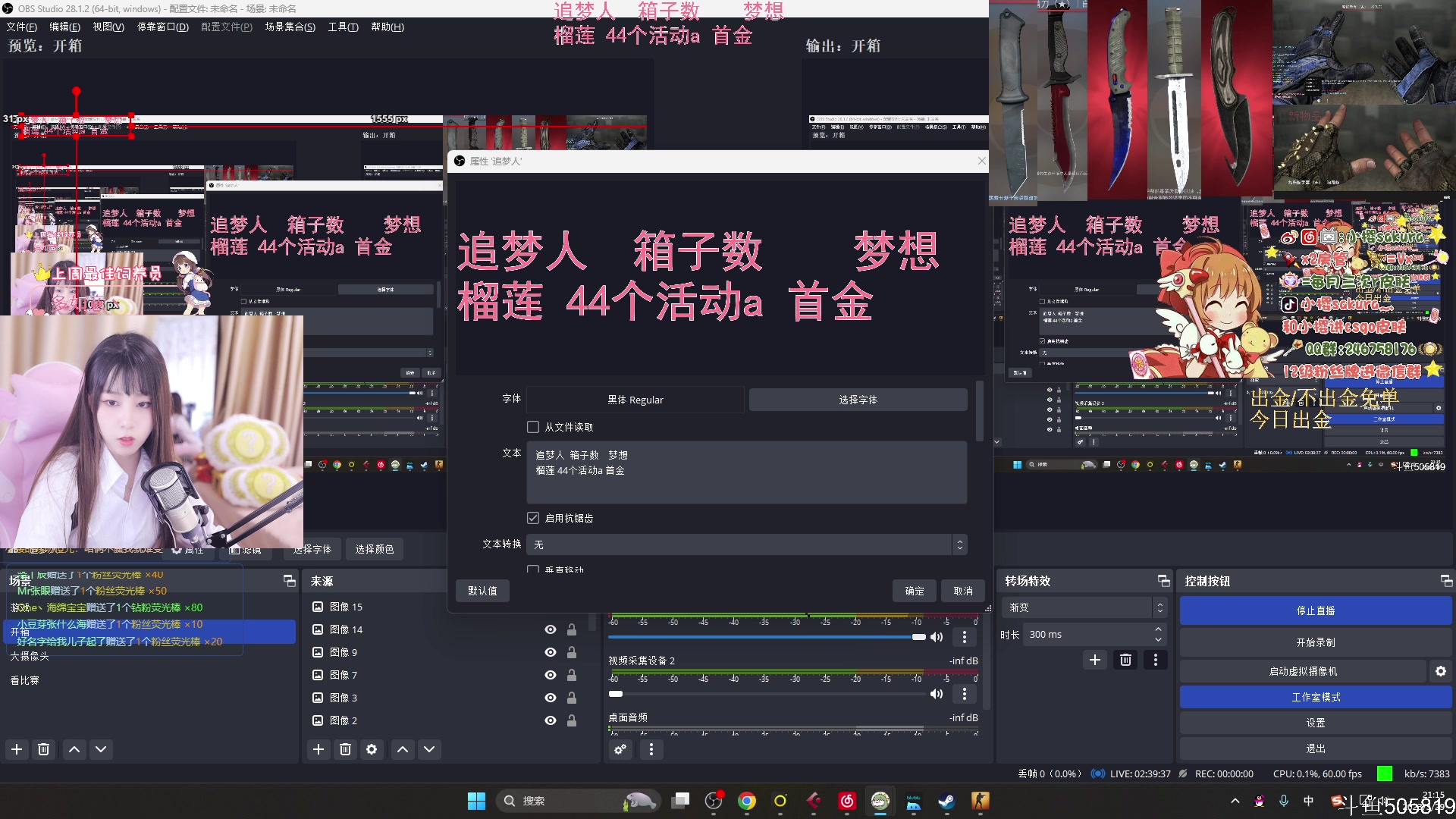Hide source 图像 2 with eye icon
Screen dimensions: 1456x819
pyautogui.click(x=551, y=720)
